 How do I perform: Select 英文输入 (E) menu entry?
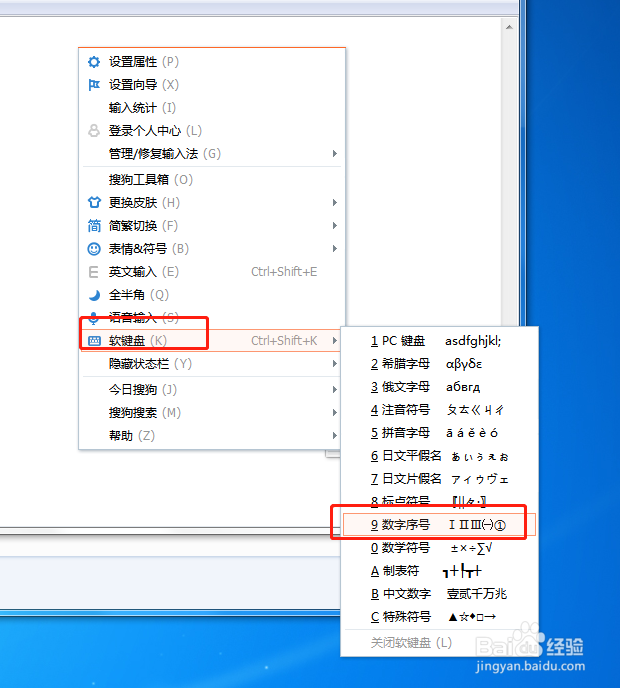point(211,272)
